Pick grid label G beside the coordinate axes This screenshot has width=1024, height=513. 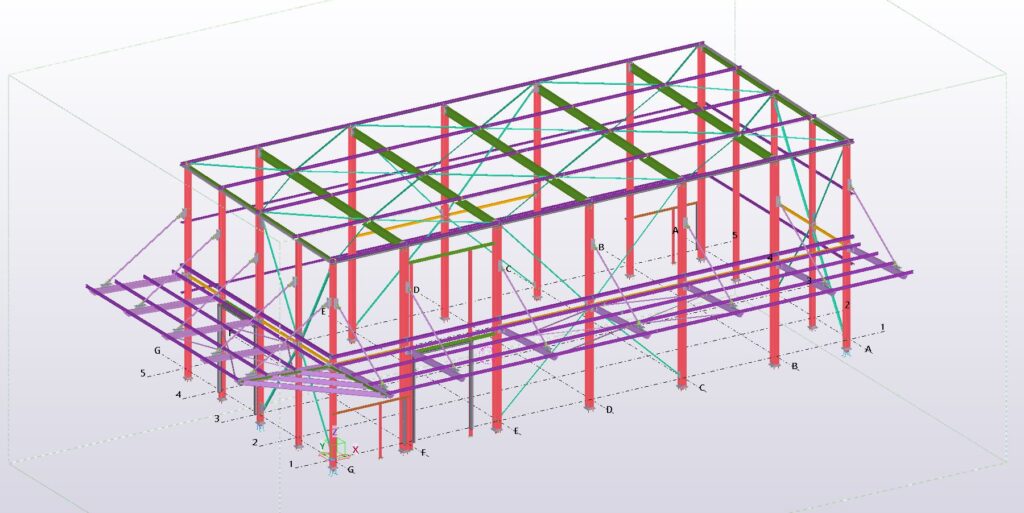351,469
